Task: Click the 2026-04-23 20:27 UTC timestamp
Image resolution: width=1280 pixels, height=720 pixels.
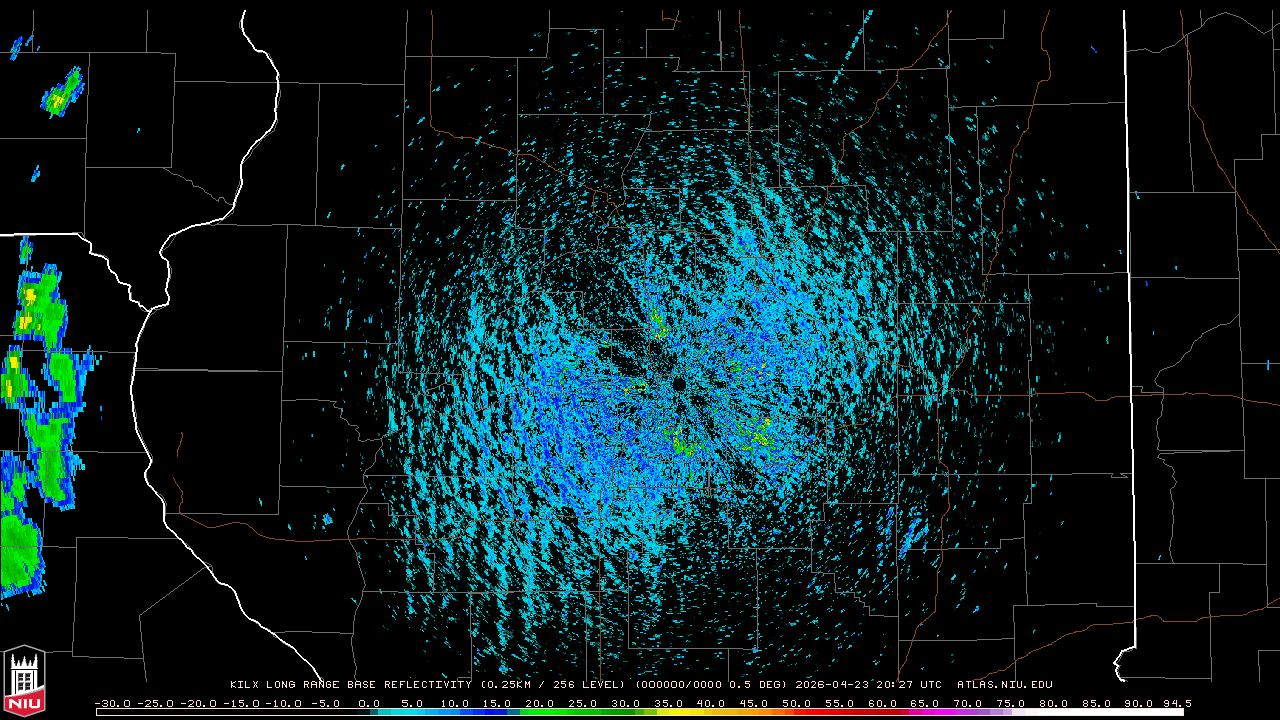Action: point(868,685)
